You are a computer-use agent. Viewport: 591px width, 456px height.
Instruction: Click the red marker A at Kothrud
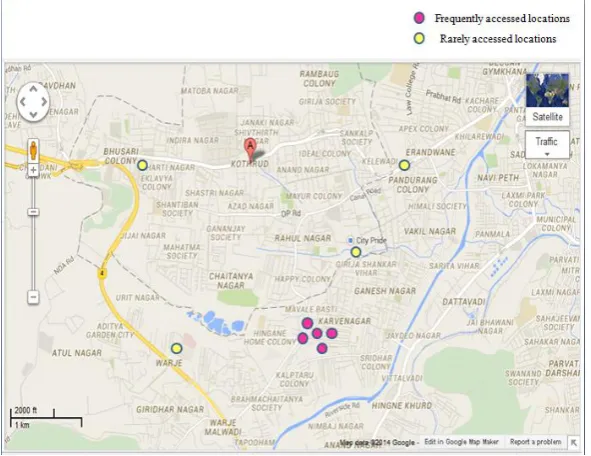tap(250, 149)
